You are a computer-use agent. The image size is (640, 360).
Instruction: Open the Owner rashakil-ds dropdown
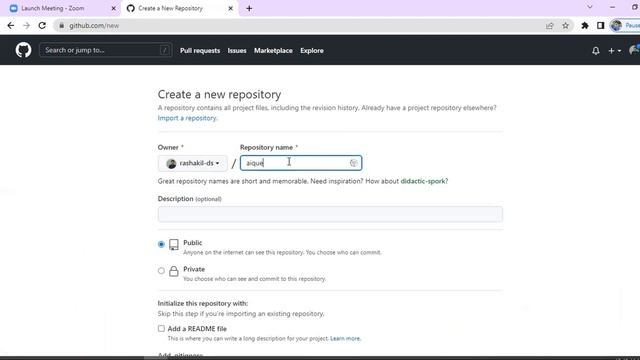[193, 163]
